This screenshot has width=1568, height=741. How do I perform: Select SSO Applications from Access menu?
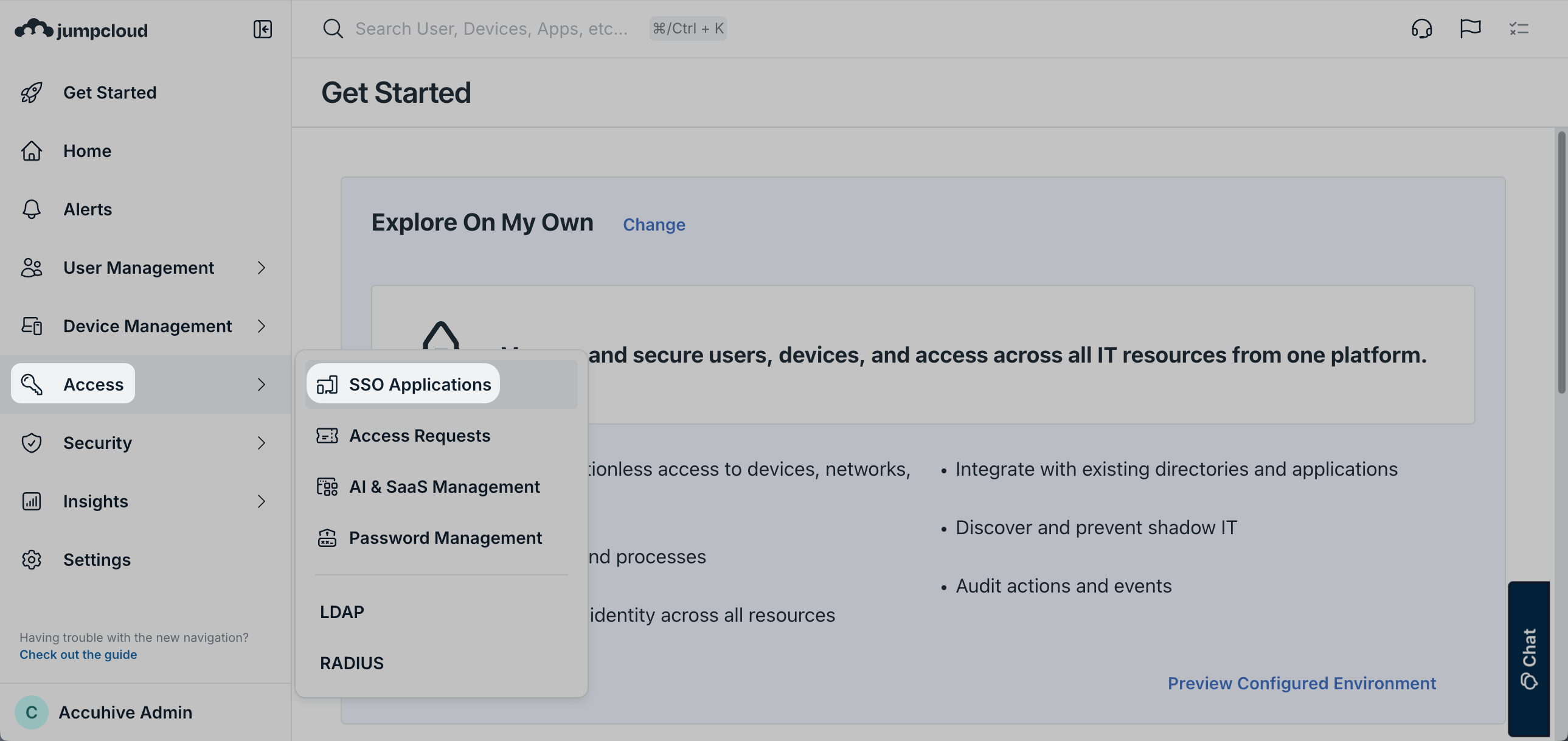442,384
